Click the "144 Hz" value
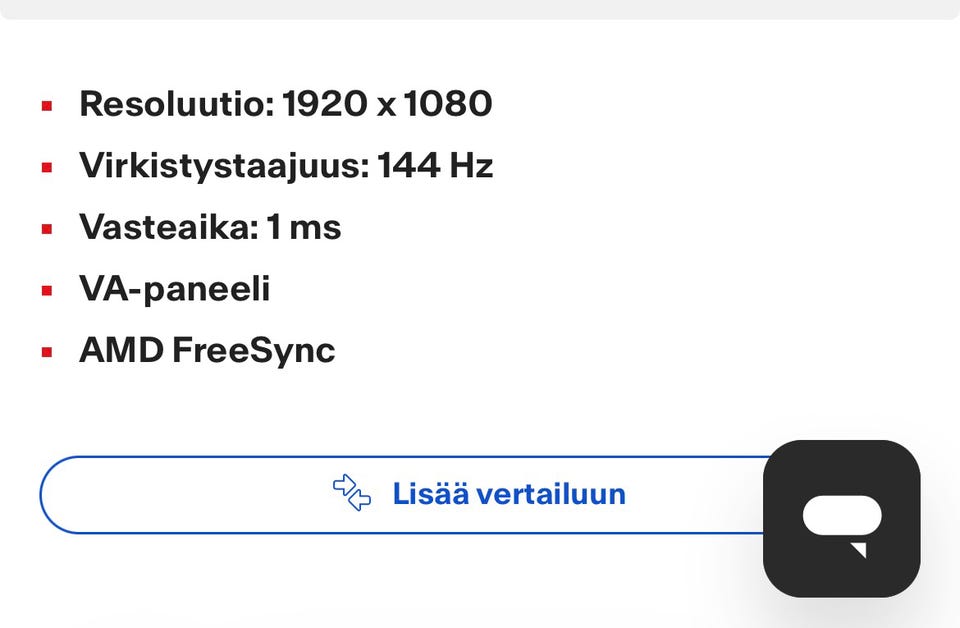This screenshot has height=628, width=960. [435, 166]
